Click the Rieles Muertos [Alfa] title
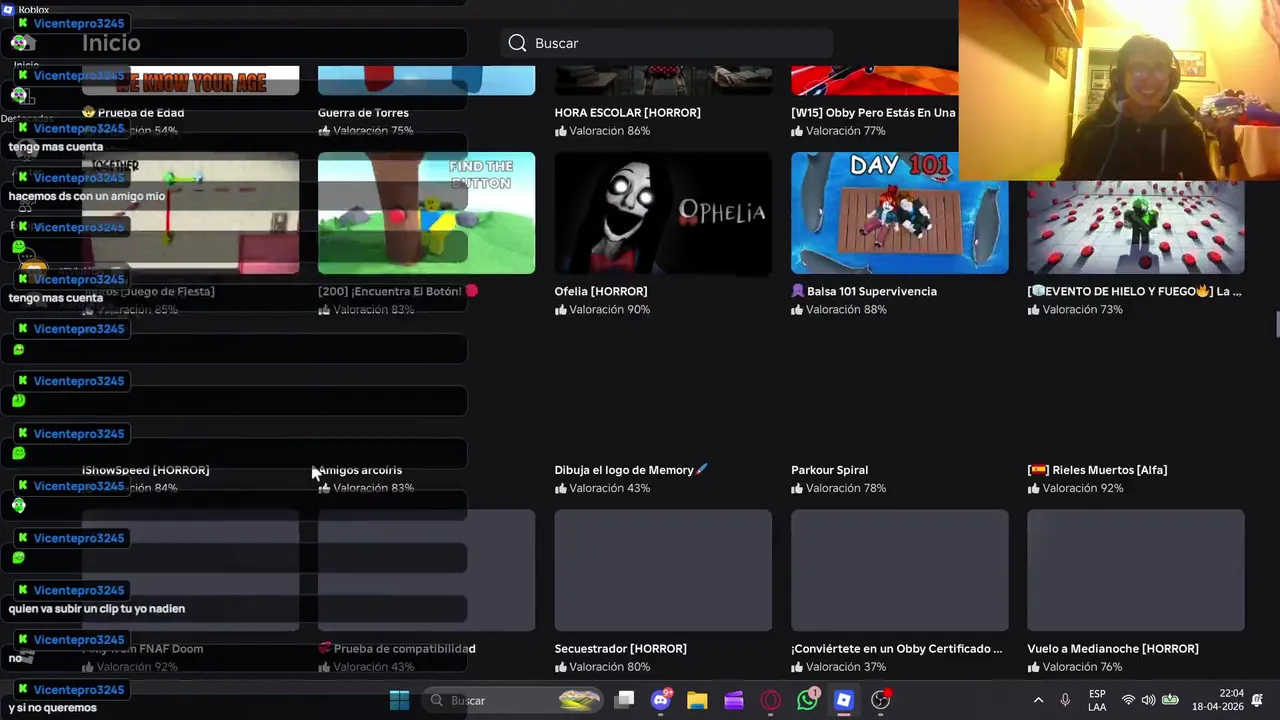The image size is (1280, 720). coord(1097,470)
